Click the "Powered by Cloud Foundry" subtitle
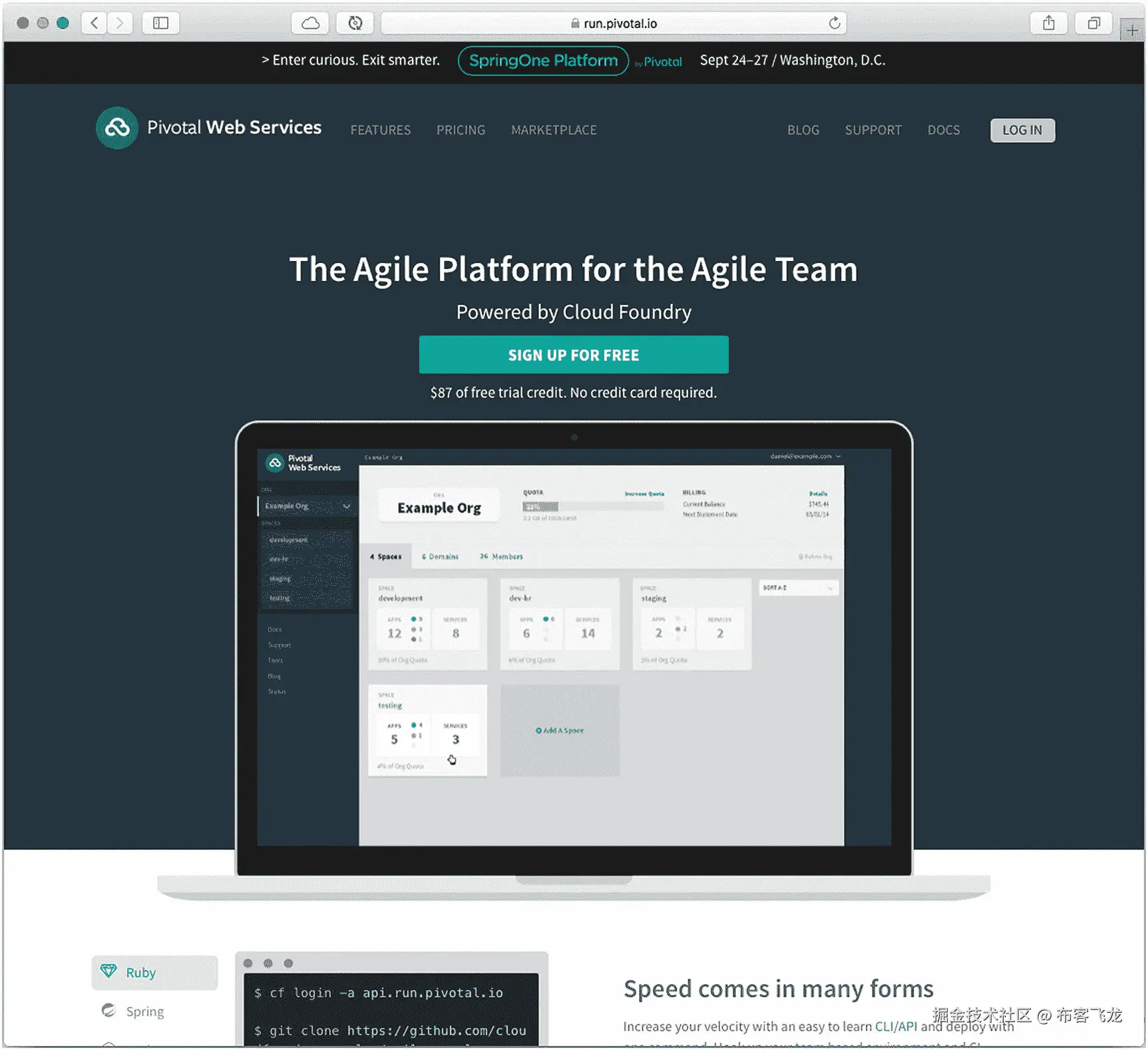Viewport: 1148px width, 1050px height. (574, 312)
